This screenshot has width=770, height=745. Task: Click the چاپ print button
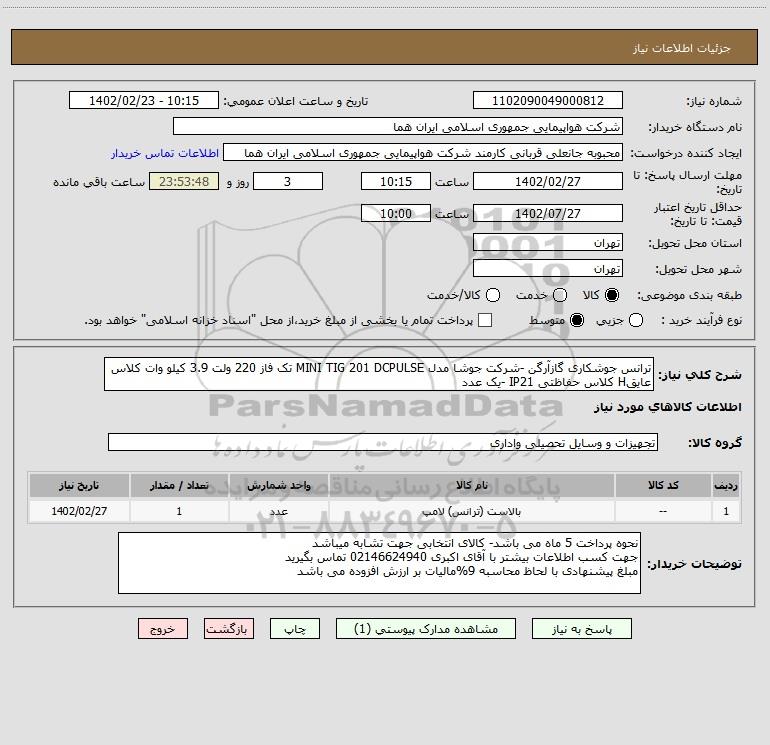295,629
